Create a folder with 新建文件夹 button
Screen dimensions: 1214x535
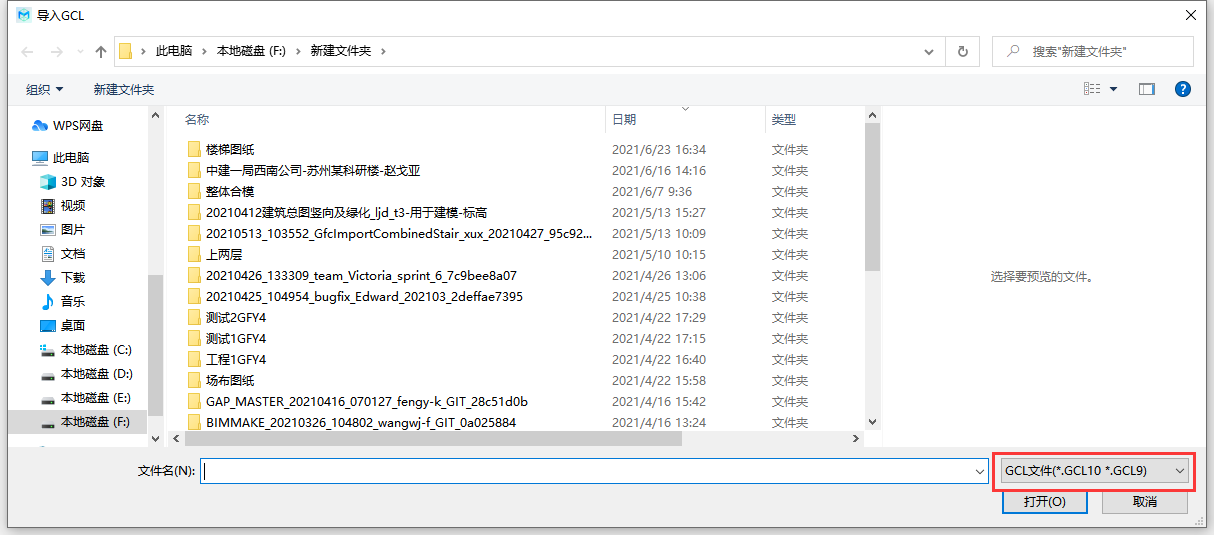pos(124,89)
